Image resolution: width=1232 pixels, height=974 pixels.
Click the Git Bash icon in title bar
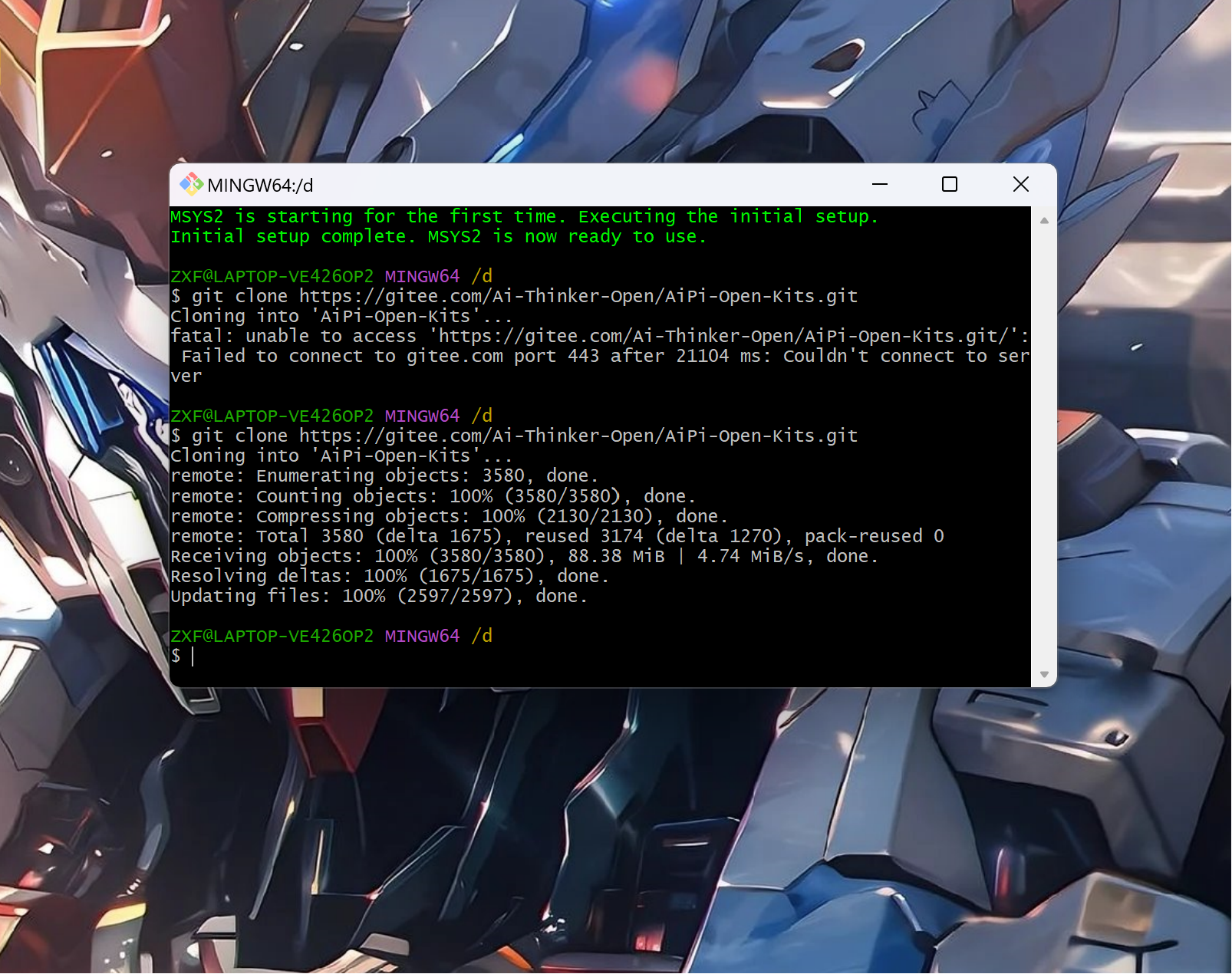(191, 184)
